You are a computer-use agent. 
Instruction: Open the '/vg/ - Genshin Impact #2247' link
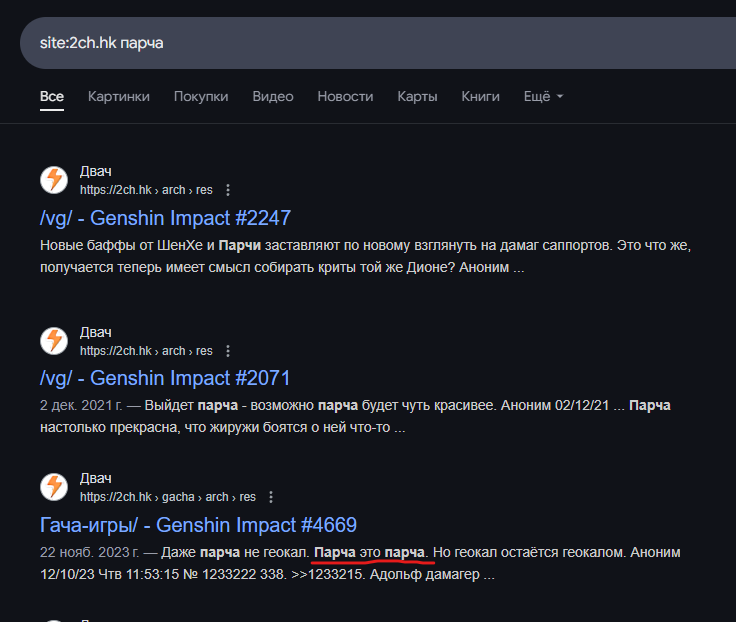(x=165, y=218)
